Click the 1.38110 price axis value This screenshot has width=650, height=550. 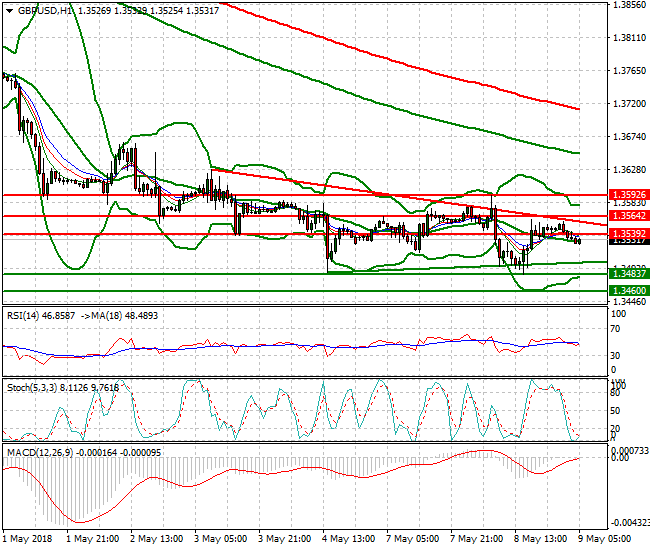tap(629, 38)
